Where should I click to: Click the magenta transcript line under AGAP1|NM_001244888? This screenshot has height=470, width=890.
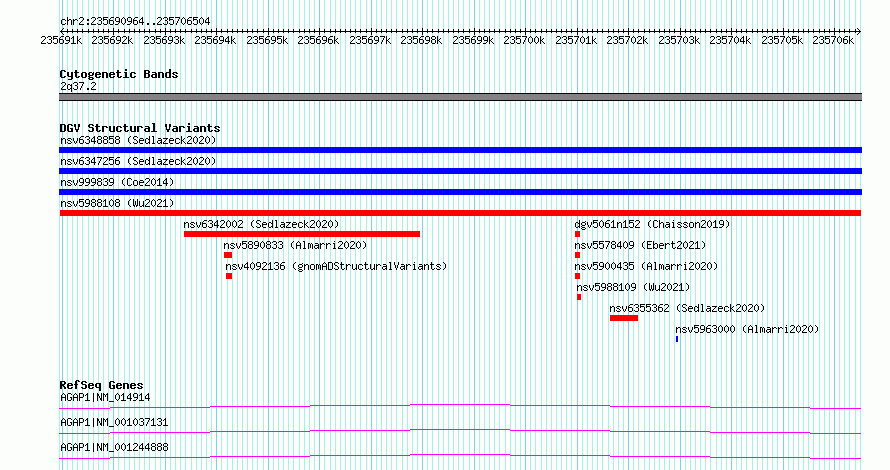460,456
